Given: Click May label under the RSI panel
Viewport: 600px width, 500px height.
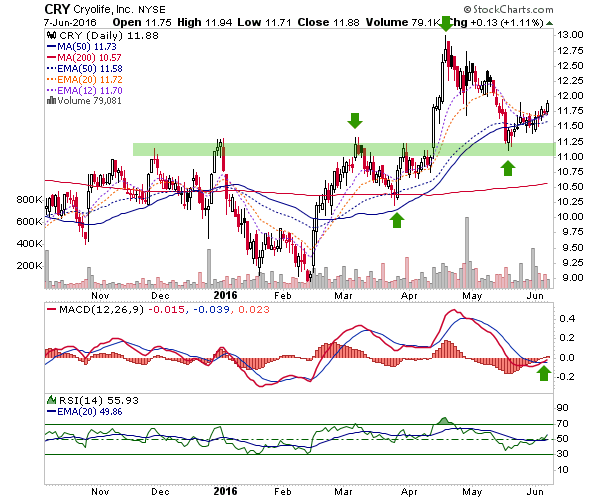Looking at the screenshot, I should point(472,492).
